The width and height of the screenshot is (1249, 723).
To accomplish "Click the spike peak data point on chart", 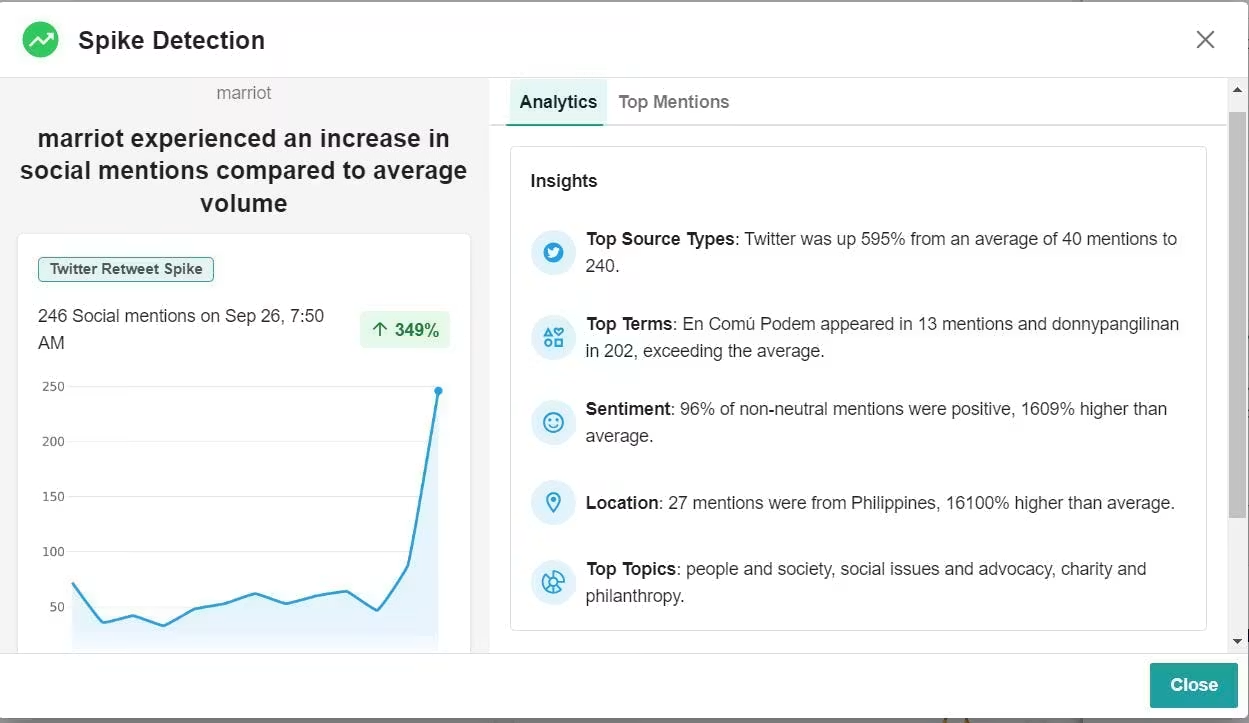I will tap(438, 391).
